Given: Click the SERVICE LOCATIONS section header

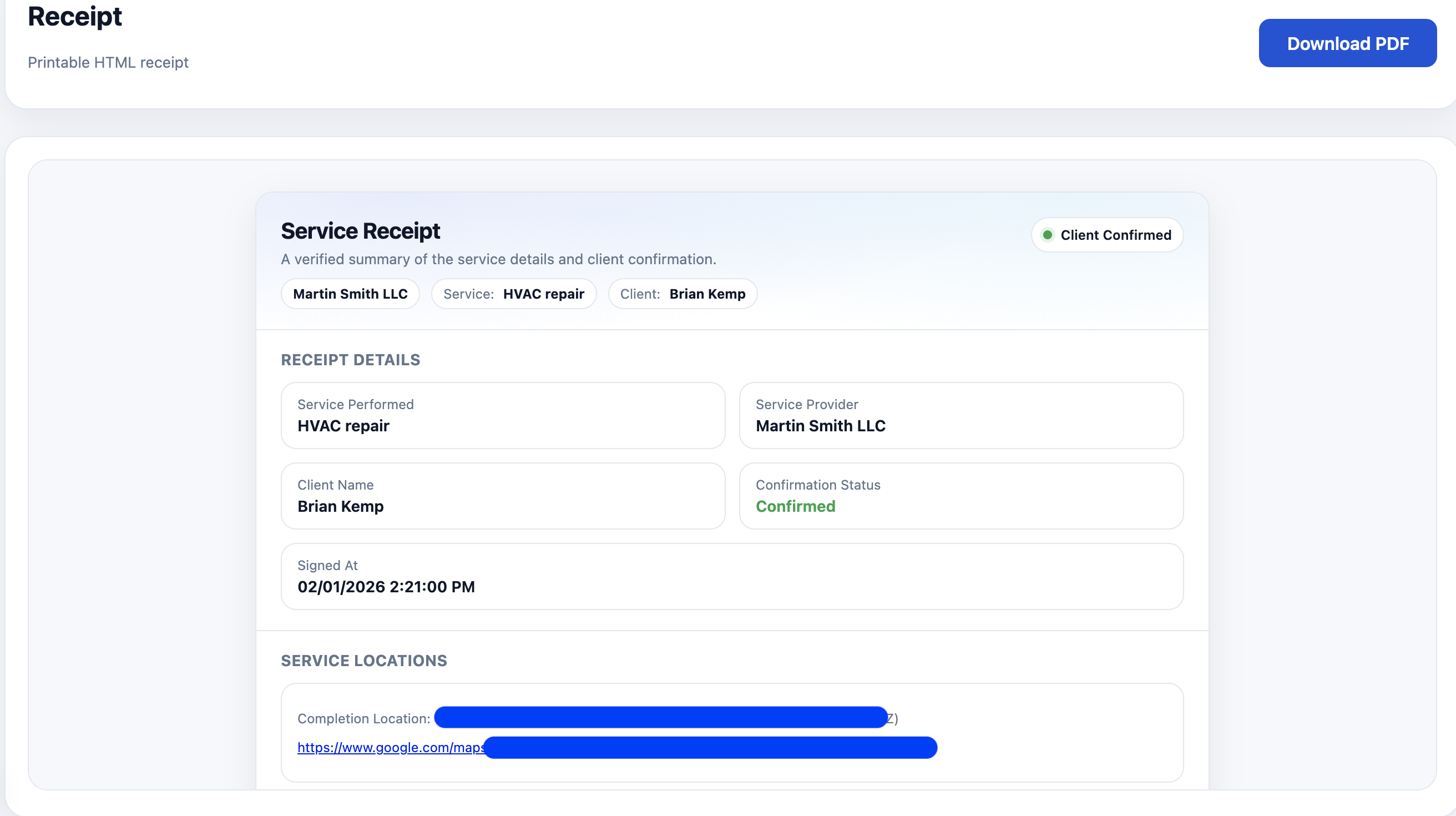Looking at the screenshot, I should (x=363, y=661).
